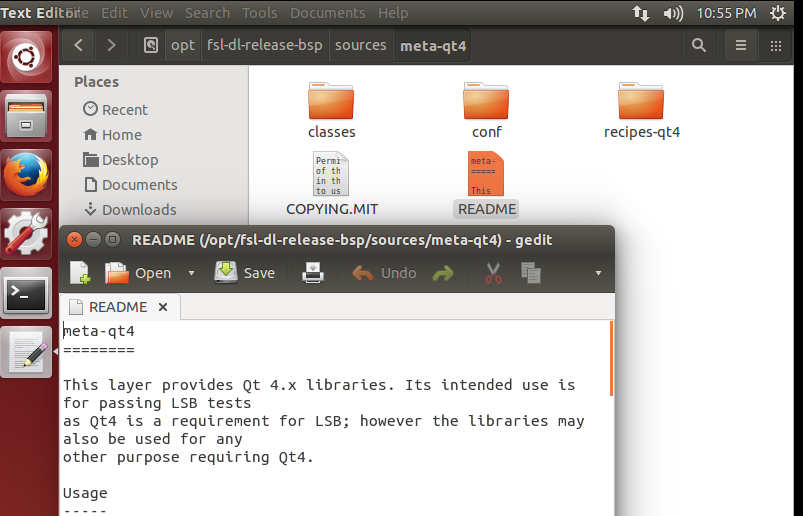Viewport: 803px width, 516px height.
Task: Navigate to sources path segment
Action: tap(361, 46)
